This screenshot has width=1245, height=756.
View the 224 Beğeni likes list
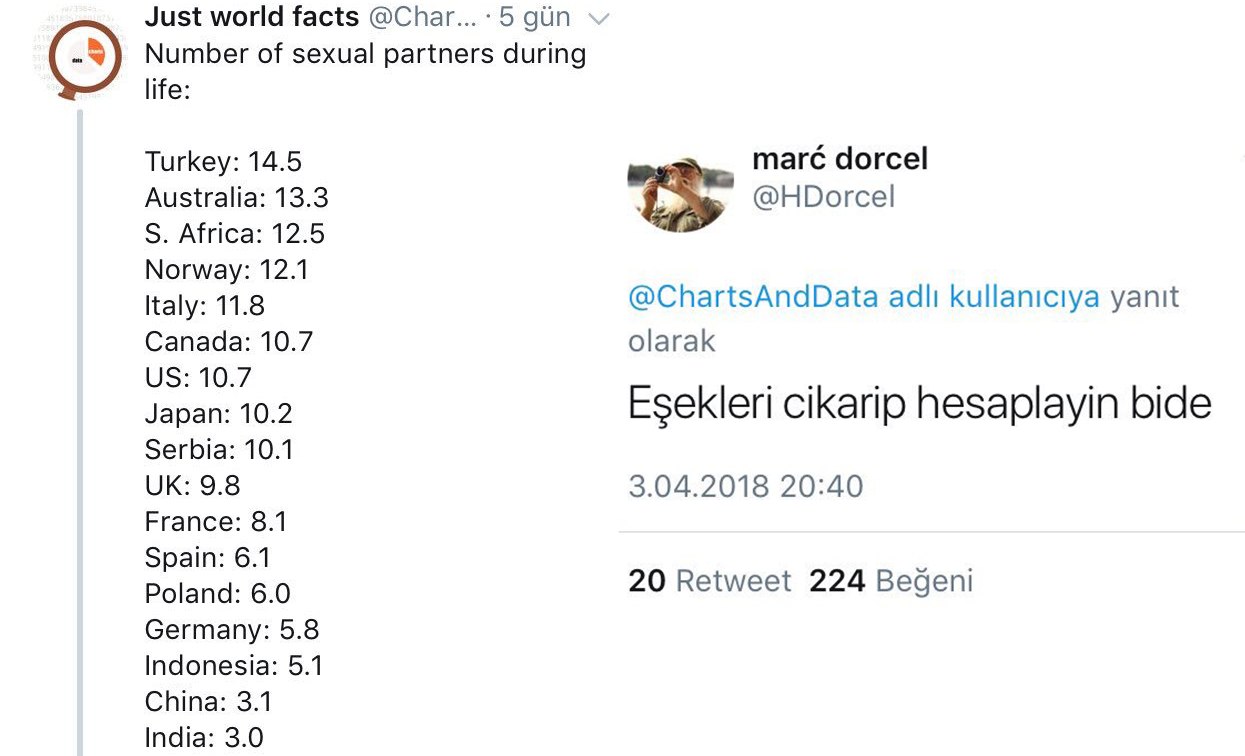(x=891, y=581)
